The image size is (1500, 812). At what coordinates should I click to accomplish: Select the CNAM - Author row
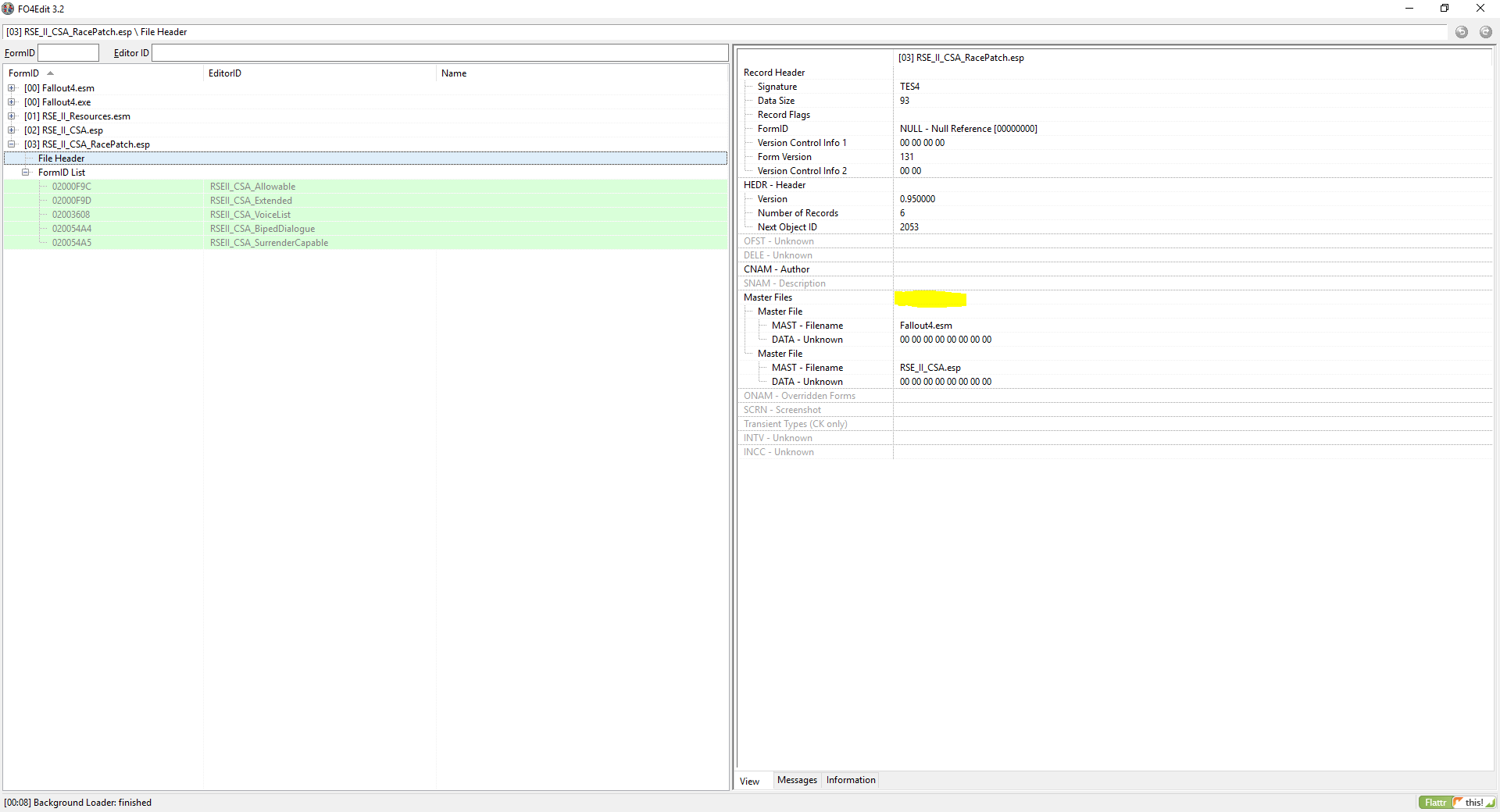(x=1115, y=269)
